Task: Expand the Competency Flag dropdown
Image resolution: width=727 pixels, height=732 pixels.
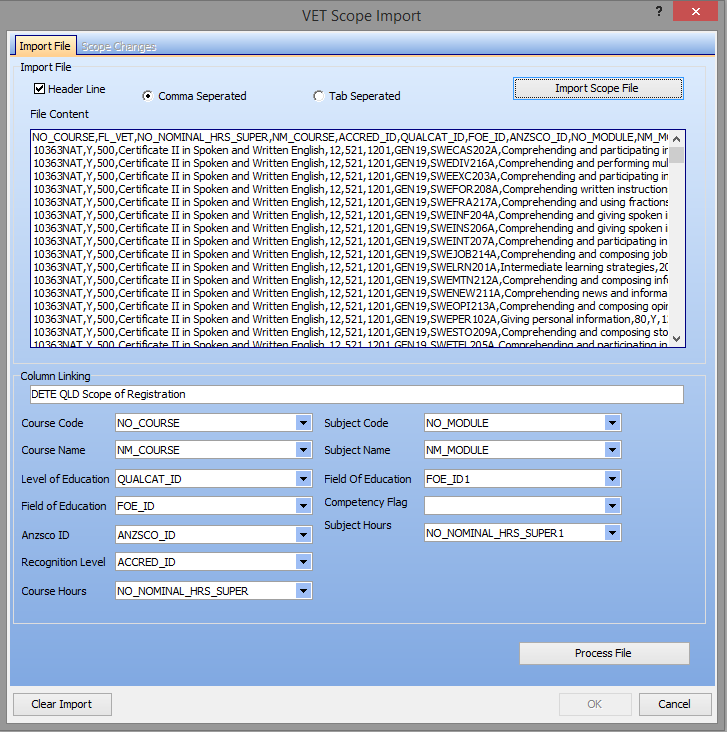Action: [612, 506]
